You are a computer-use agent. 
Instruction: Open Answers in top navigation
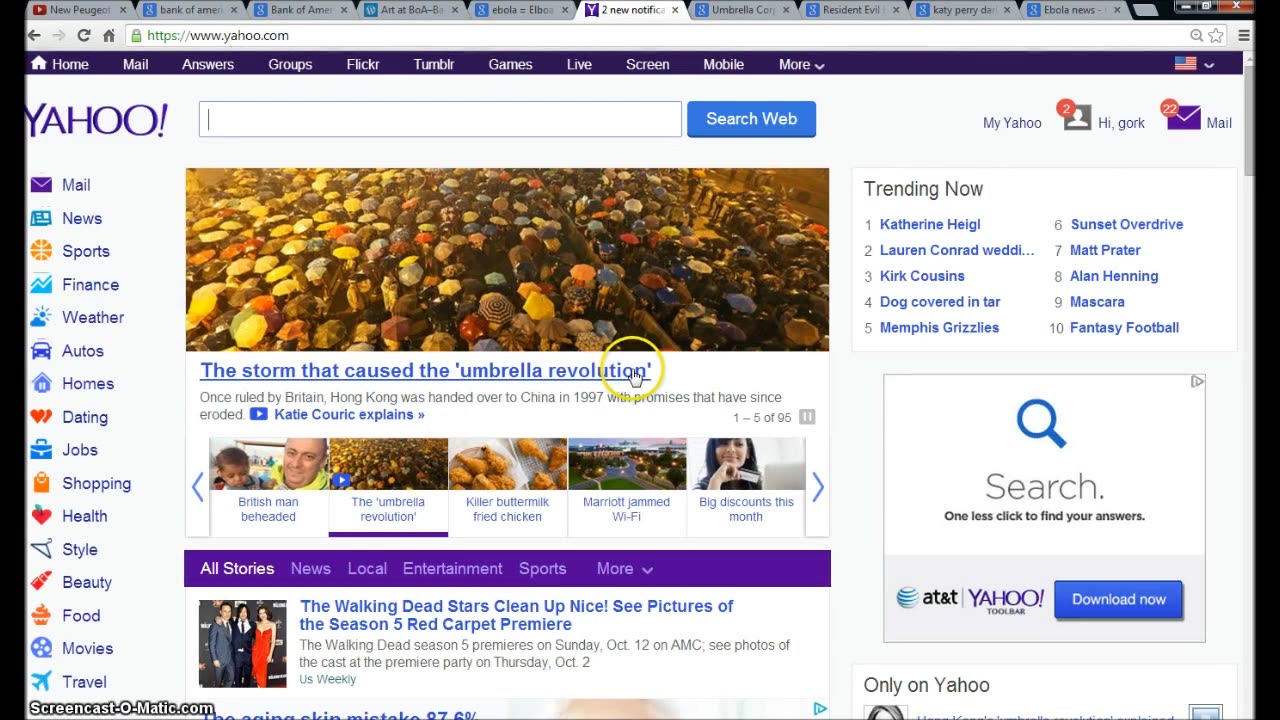(208, 64)
